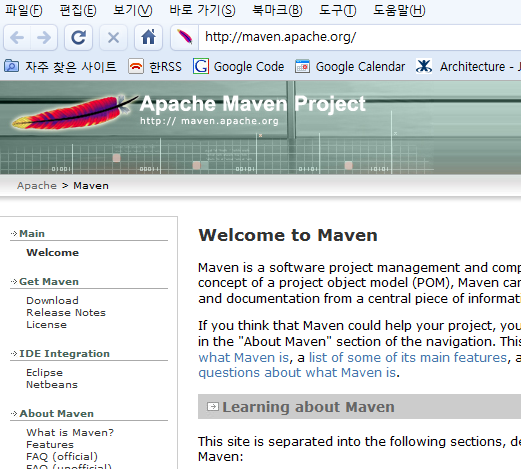Go back with the Back arrow button
The height and width of the screenshot is (469, 521).
point(17,38)
